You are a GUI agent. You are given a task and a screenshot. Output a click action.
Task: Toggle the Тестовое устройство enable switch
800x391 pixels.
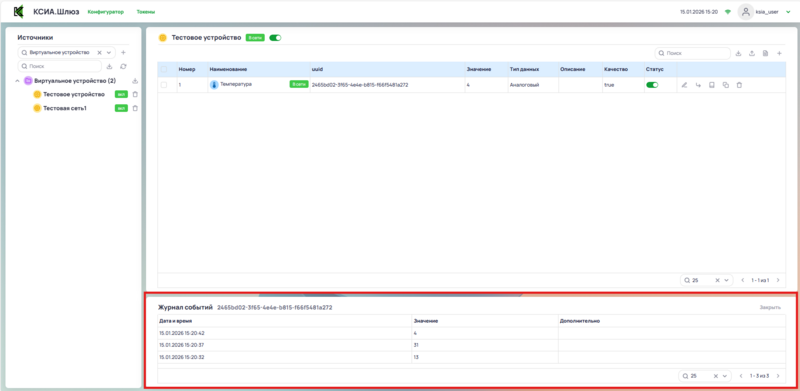click(275, 38)
